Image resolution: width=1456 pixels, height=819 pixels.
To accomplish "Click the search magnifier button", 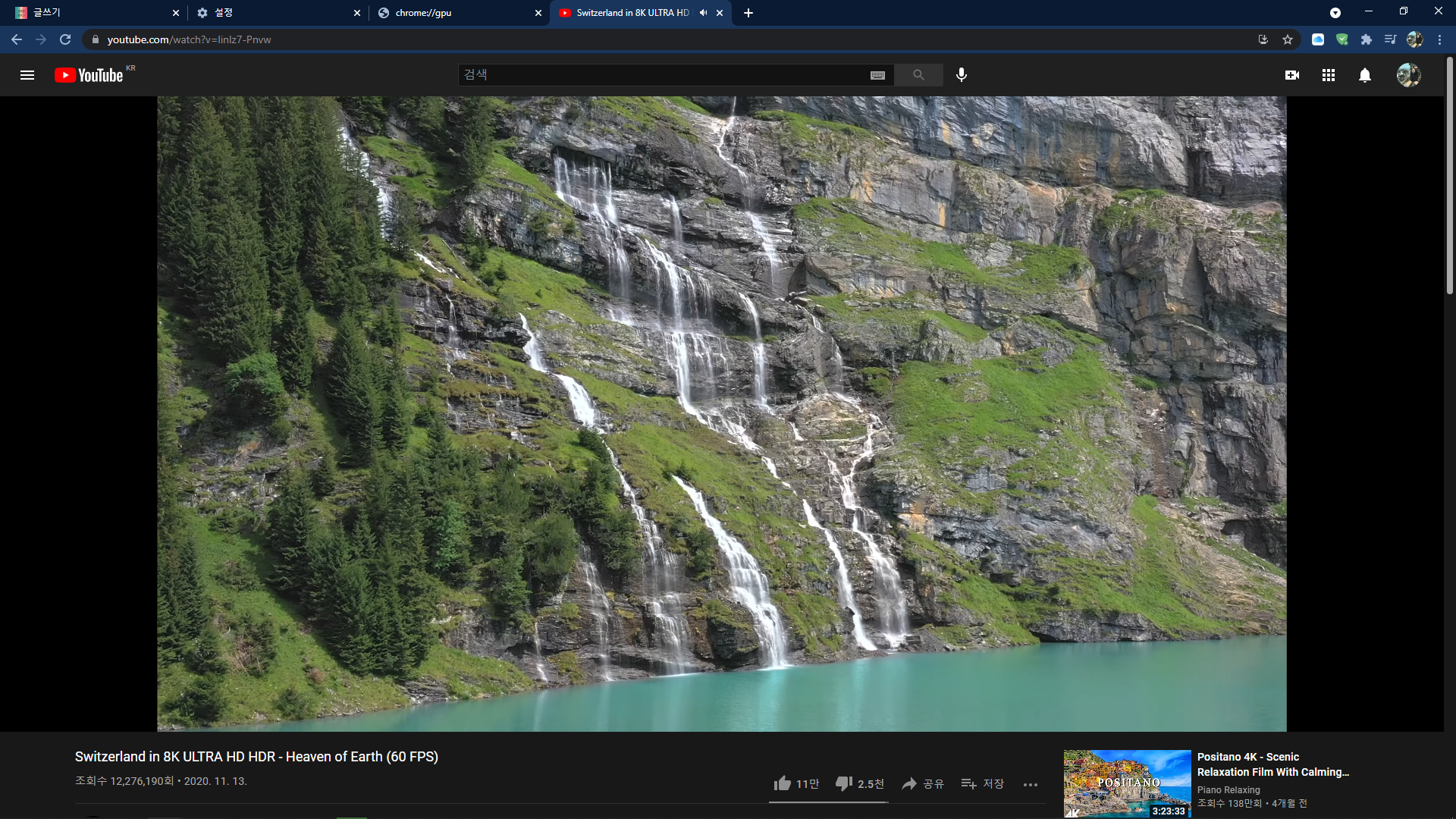I will 918,75.
